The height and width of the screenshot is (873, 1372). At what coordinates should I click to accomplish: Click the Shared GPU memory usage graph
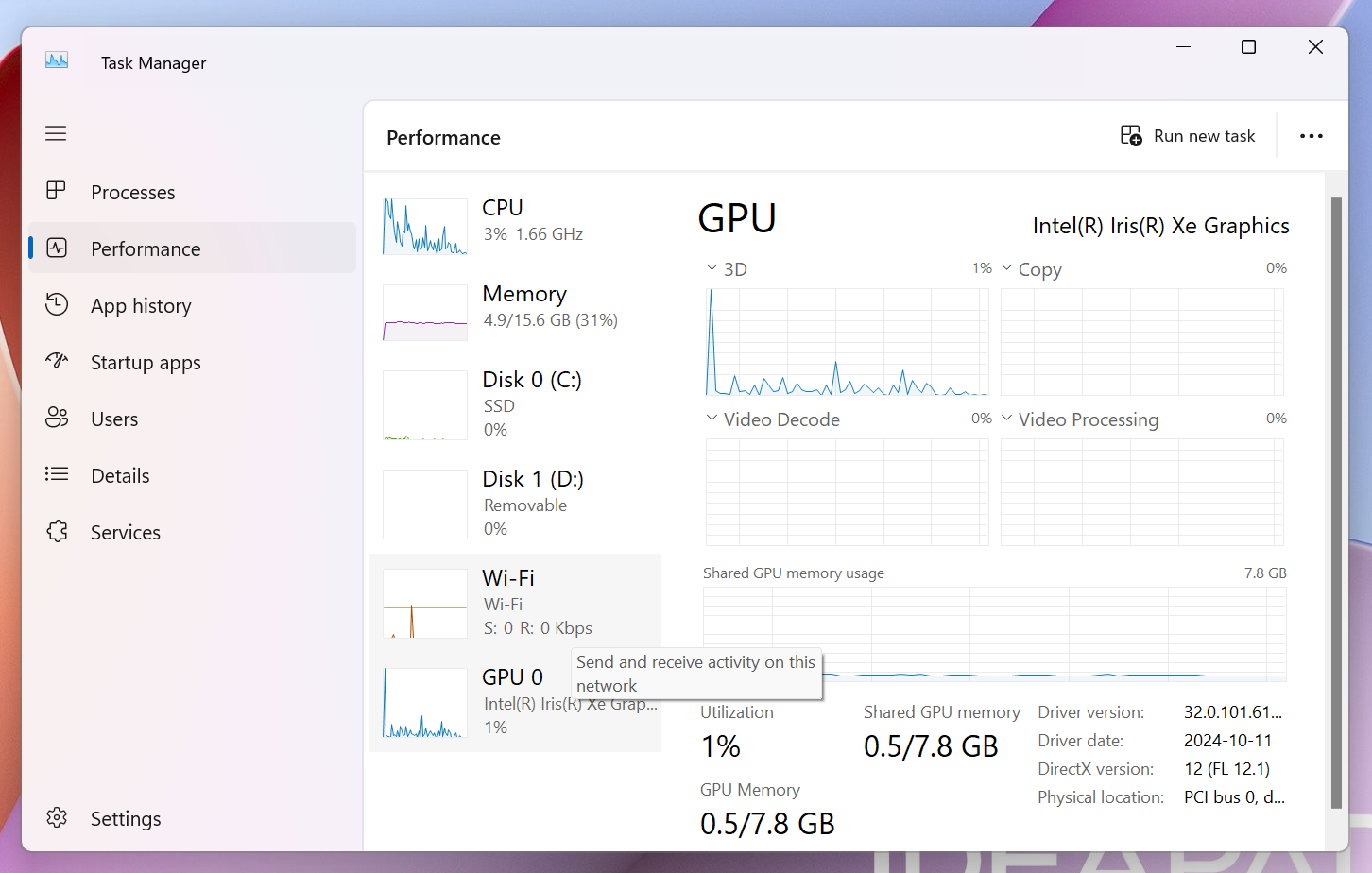click(x=995, y=634)
